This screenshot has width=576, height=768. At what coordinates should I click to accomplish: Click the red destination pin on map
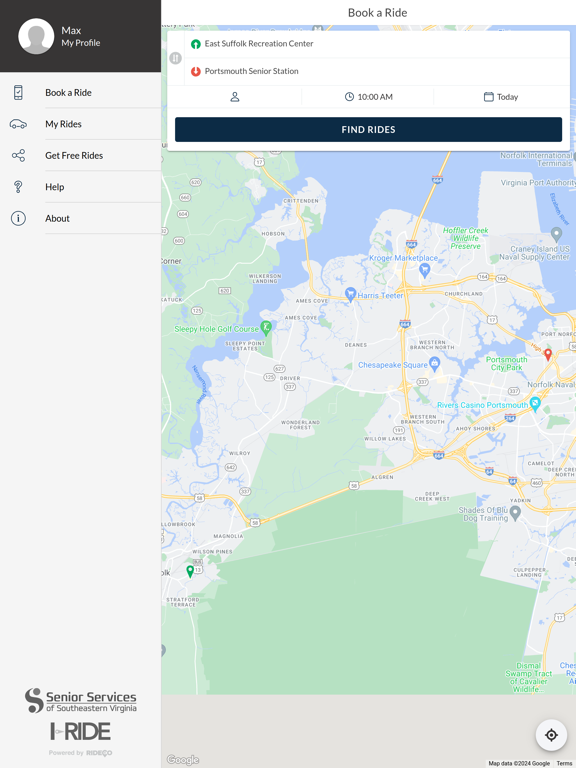[548, 355]
